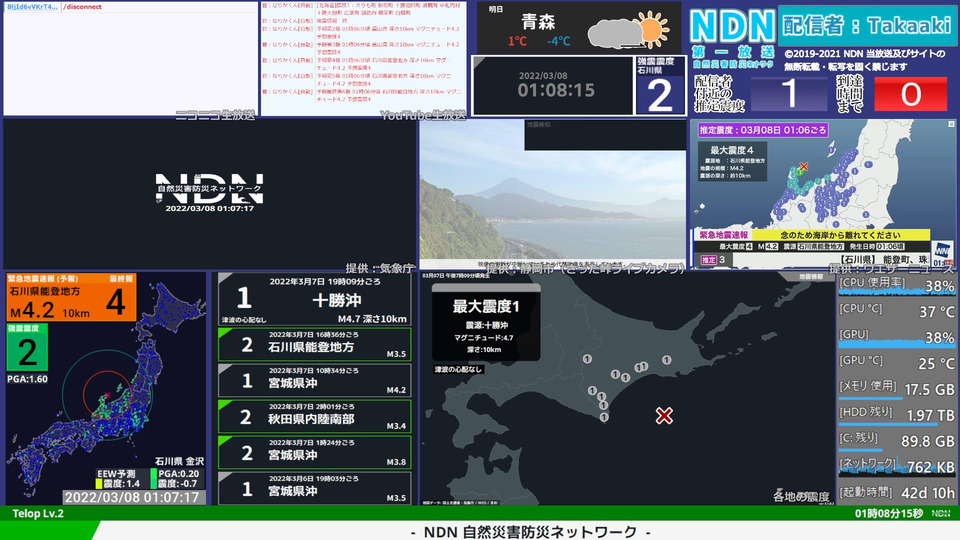
Task: Click the ネットワーク 762 KB reading
Action: click(896, 467)
